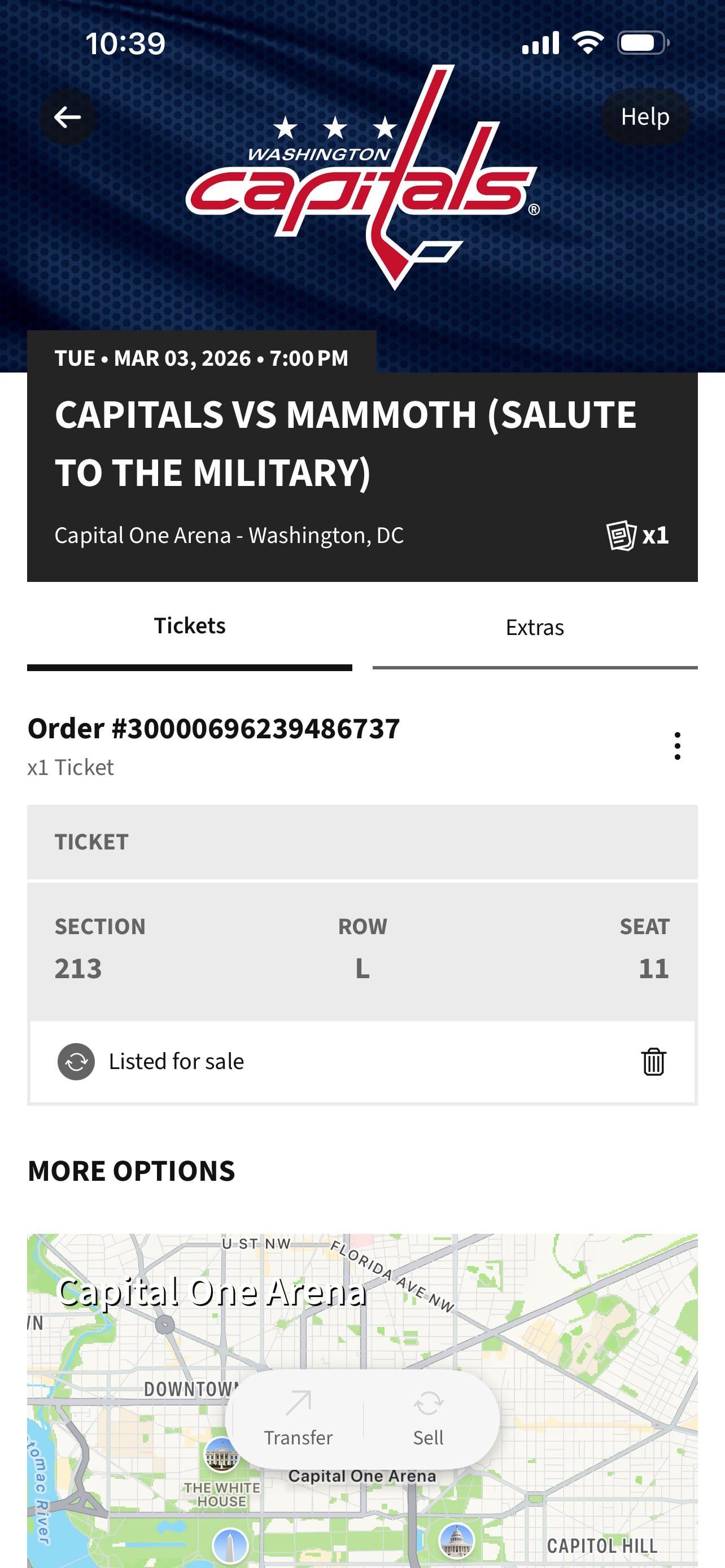Tap the Order #30000696239486737 heading

[213, 729]
